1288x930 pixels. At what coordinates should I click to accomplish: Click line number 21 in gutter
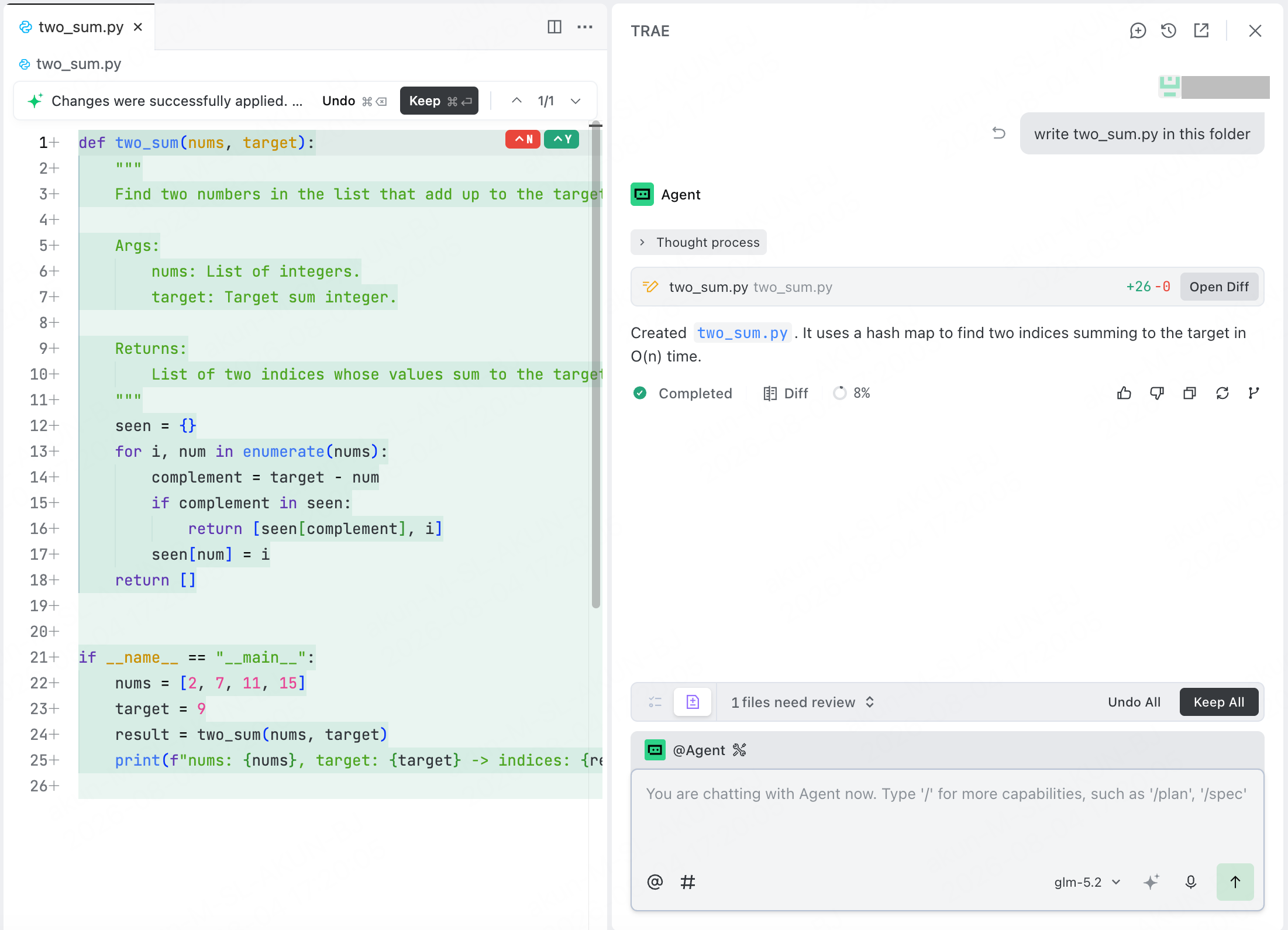point(39,657)
